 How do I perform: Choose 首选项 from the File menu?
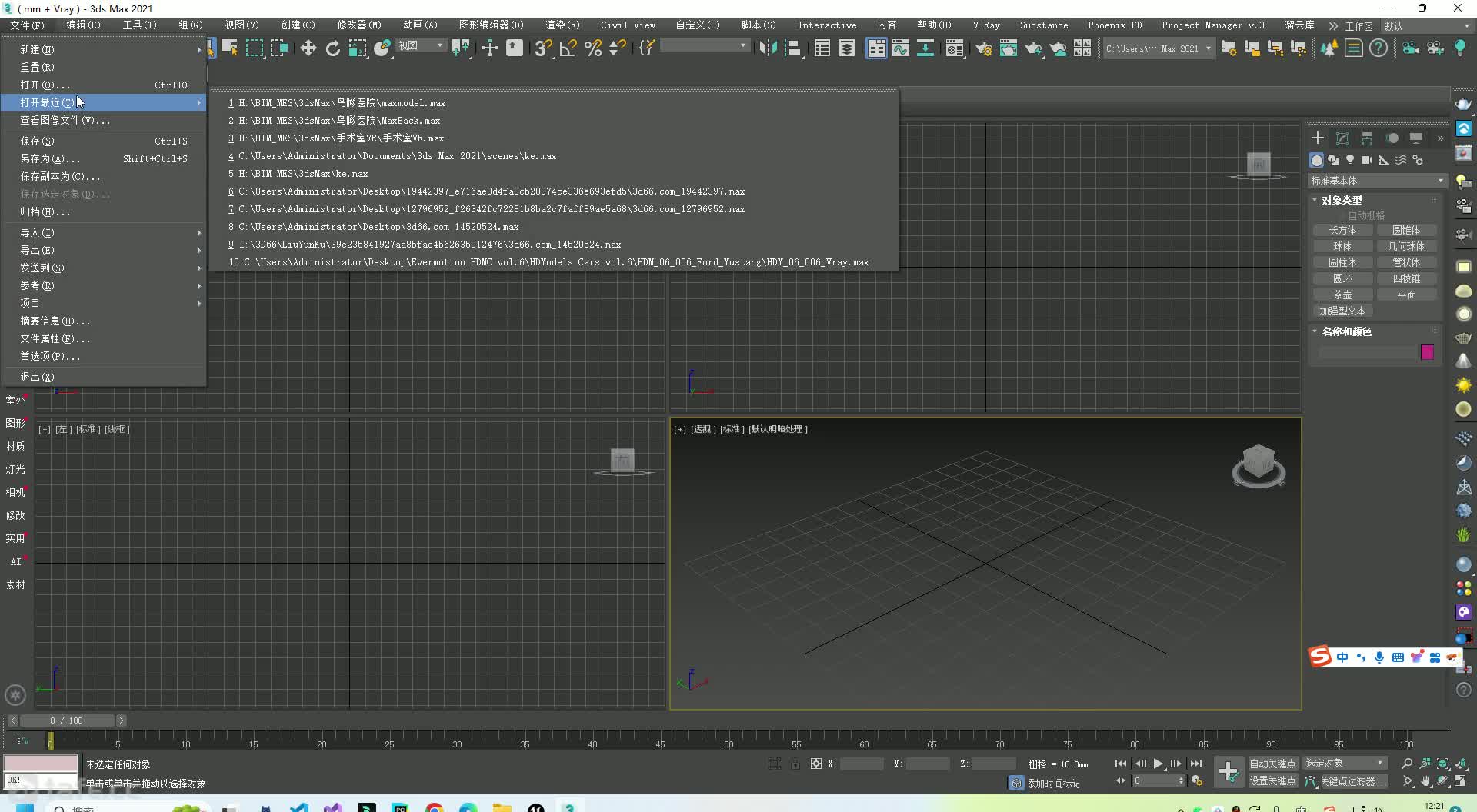[104, 356]
